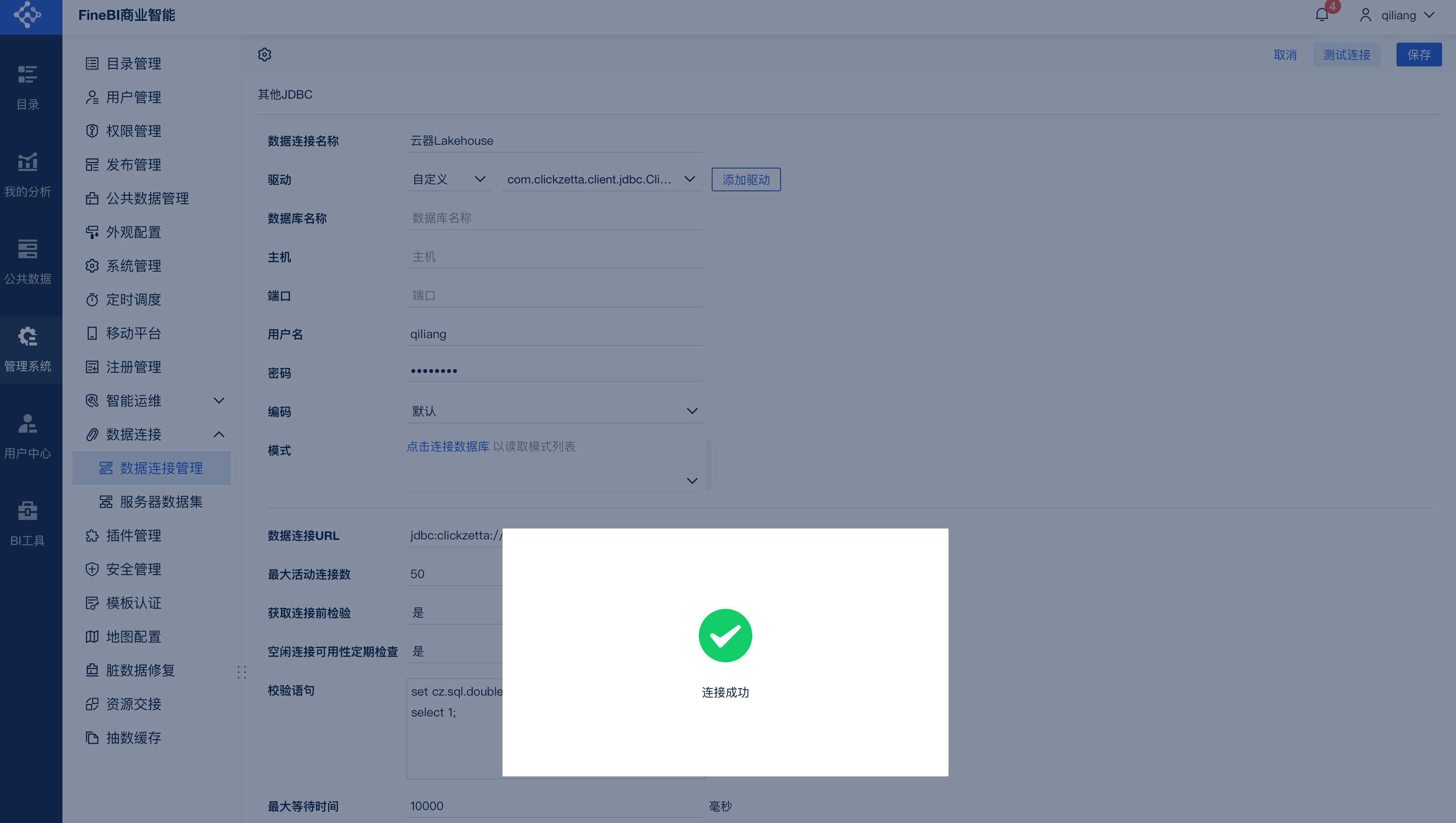The height and width of the screenshot is (823, 1456).
Task: Select 服务器数据集 in the sidebar
Action: (x=161, y=502)
